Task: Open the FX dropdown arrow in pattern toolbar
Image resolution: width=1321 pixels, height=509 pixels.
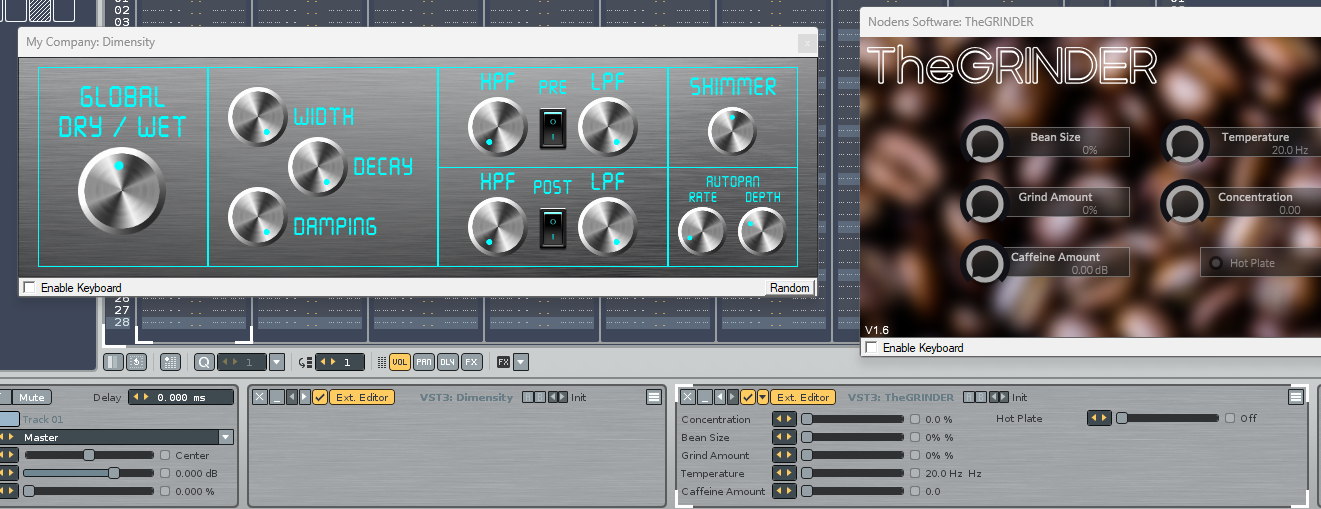Action: point(521,362)
